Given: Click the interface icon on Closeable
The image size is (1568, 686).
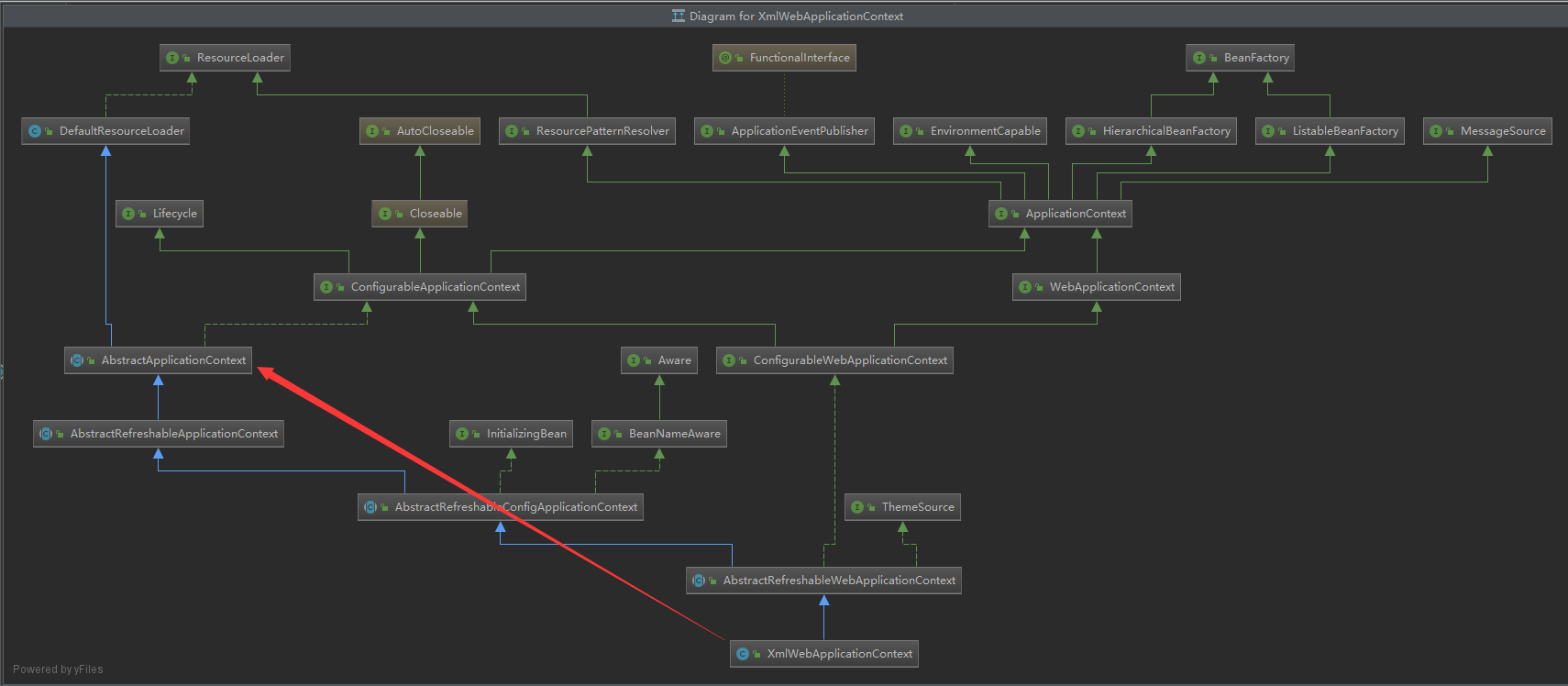Looking at the screenshot, I should click(385, 214).
